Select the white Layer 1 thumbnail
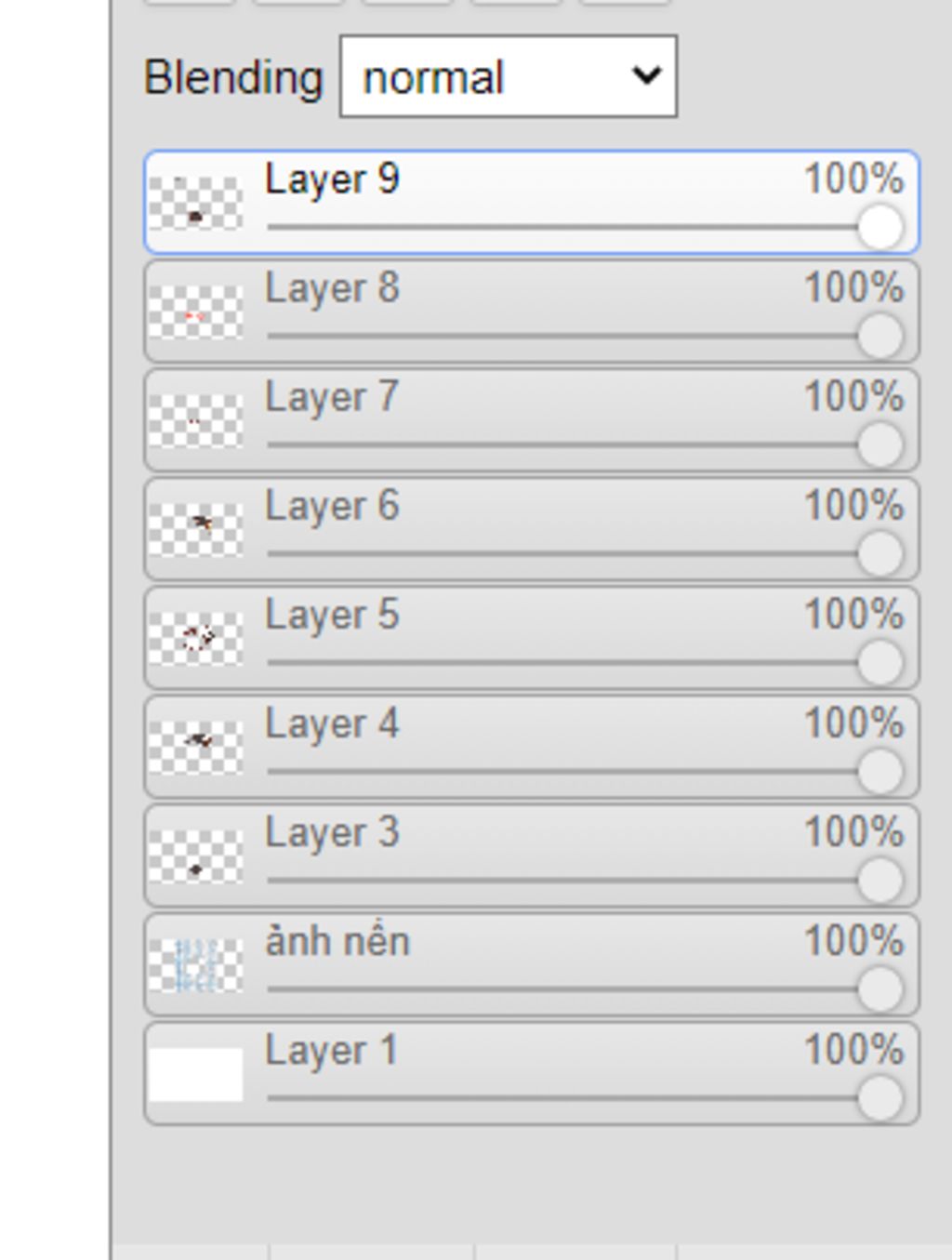 (x=195, y=1074)
